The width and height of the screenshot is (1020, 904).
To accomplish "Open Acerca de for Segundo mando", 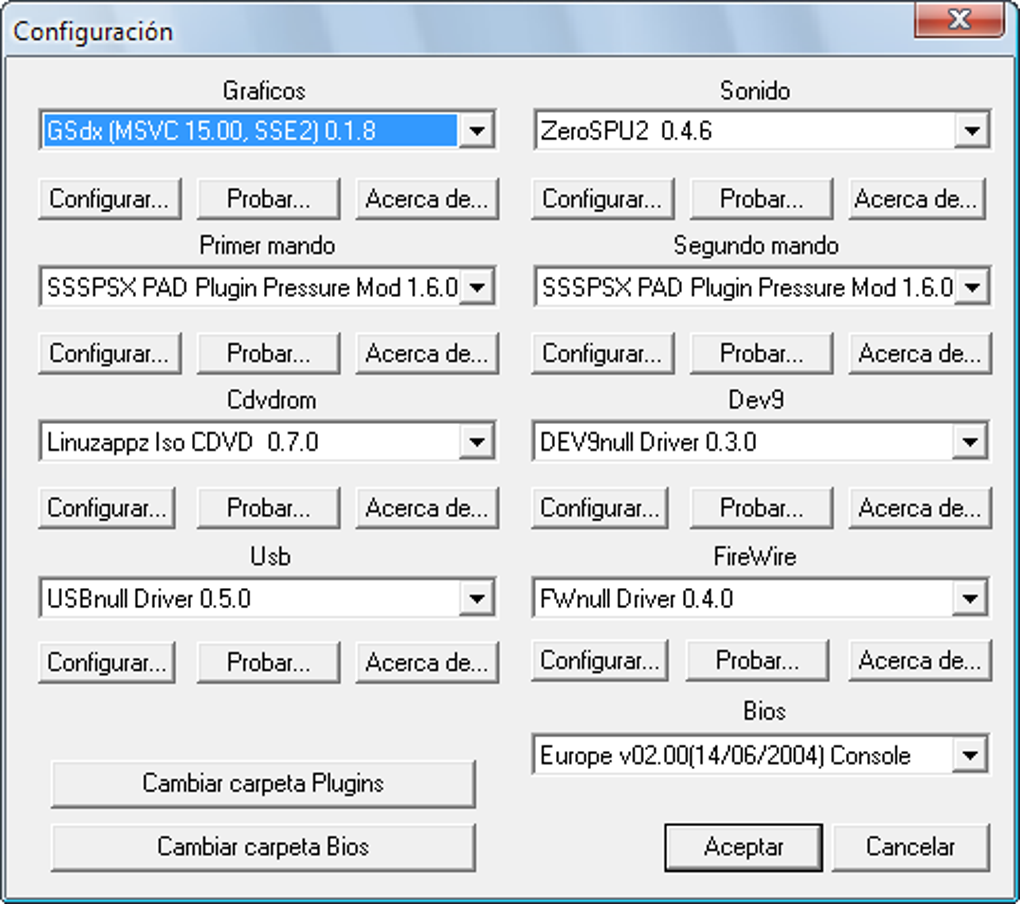I will pos(920,354).
